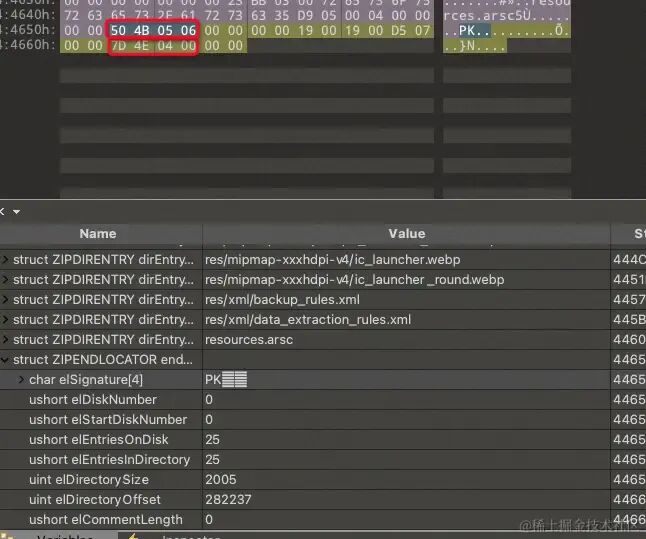Click the value res/xml/backup_rules.xml
Image resolution: width=646 pixels, height=539 pixels.
tap(282, 300)
